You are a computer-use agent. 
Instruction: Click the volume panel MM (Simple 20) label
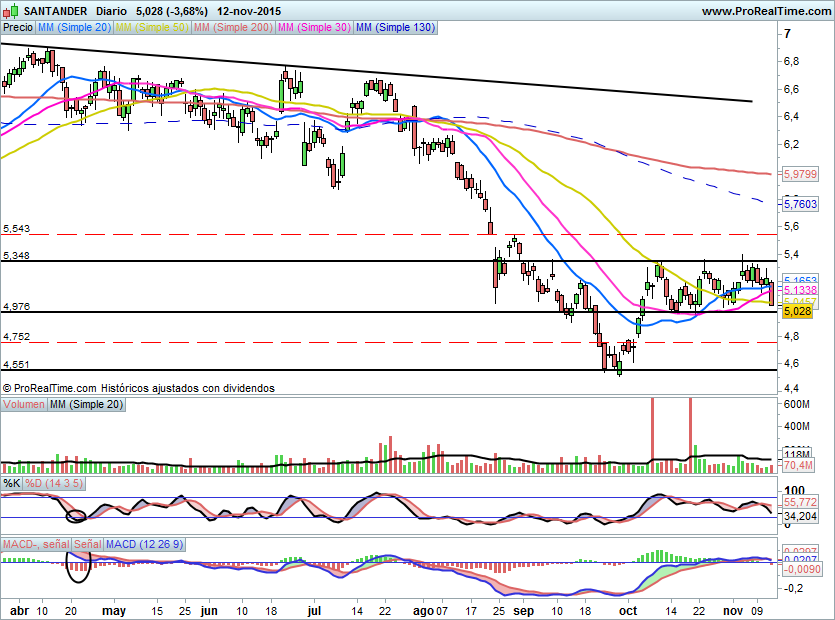click(x=87, y=404)
